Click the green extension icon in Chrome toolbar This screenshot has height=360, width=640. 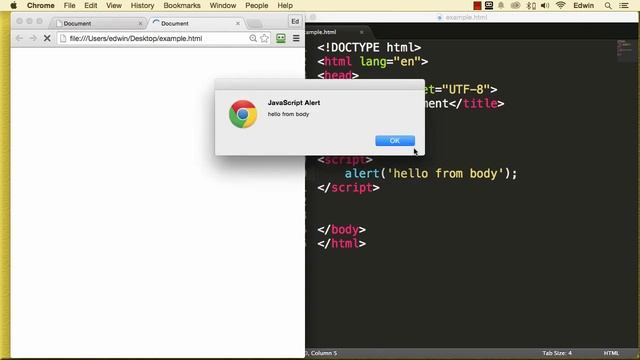coord(281,38)
